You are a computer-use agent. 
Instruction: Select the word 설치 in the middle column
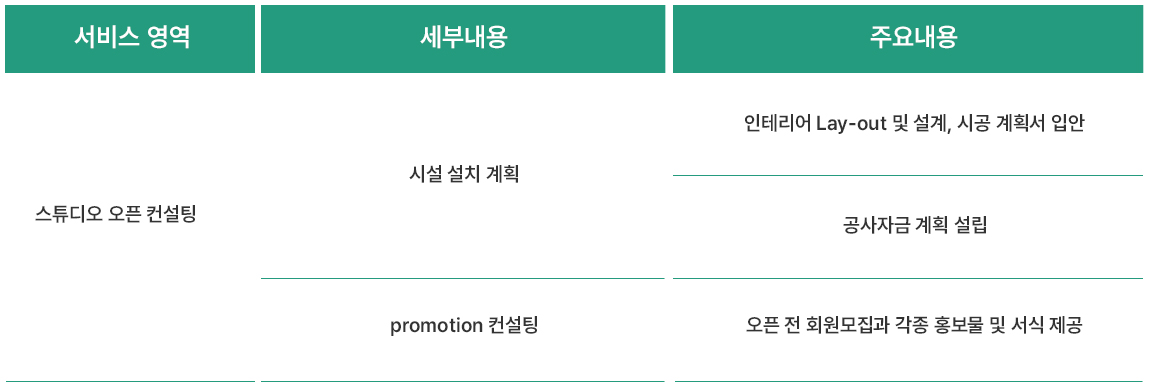464,175
